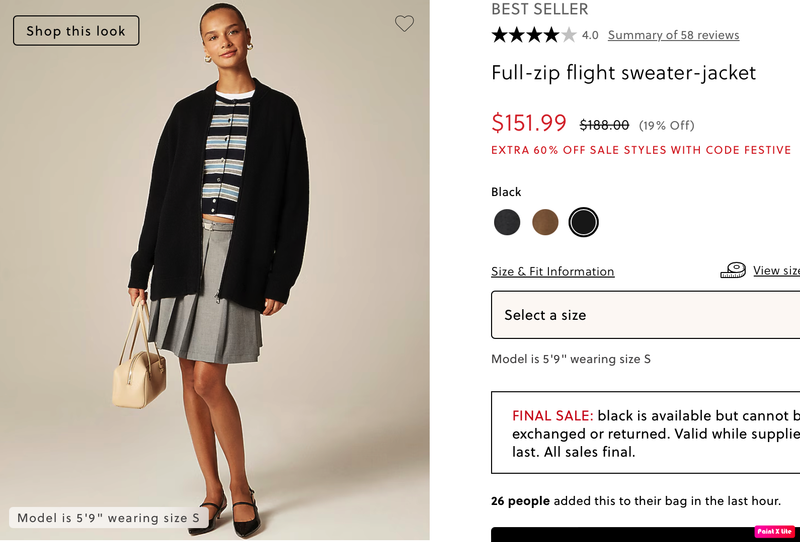Click the model size caption on photo

pos(109,518)
